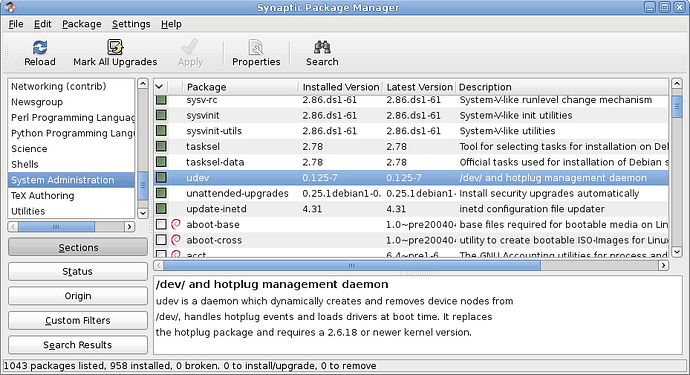Click sections list vertical scrollbar thumb
This screenshot has width=690, height=375.
[143, 186]
